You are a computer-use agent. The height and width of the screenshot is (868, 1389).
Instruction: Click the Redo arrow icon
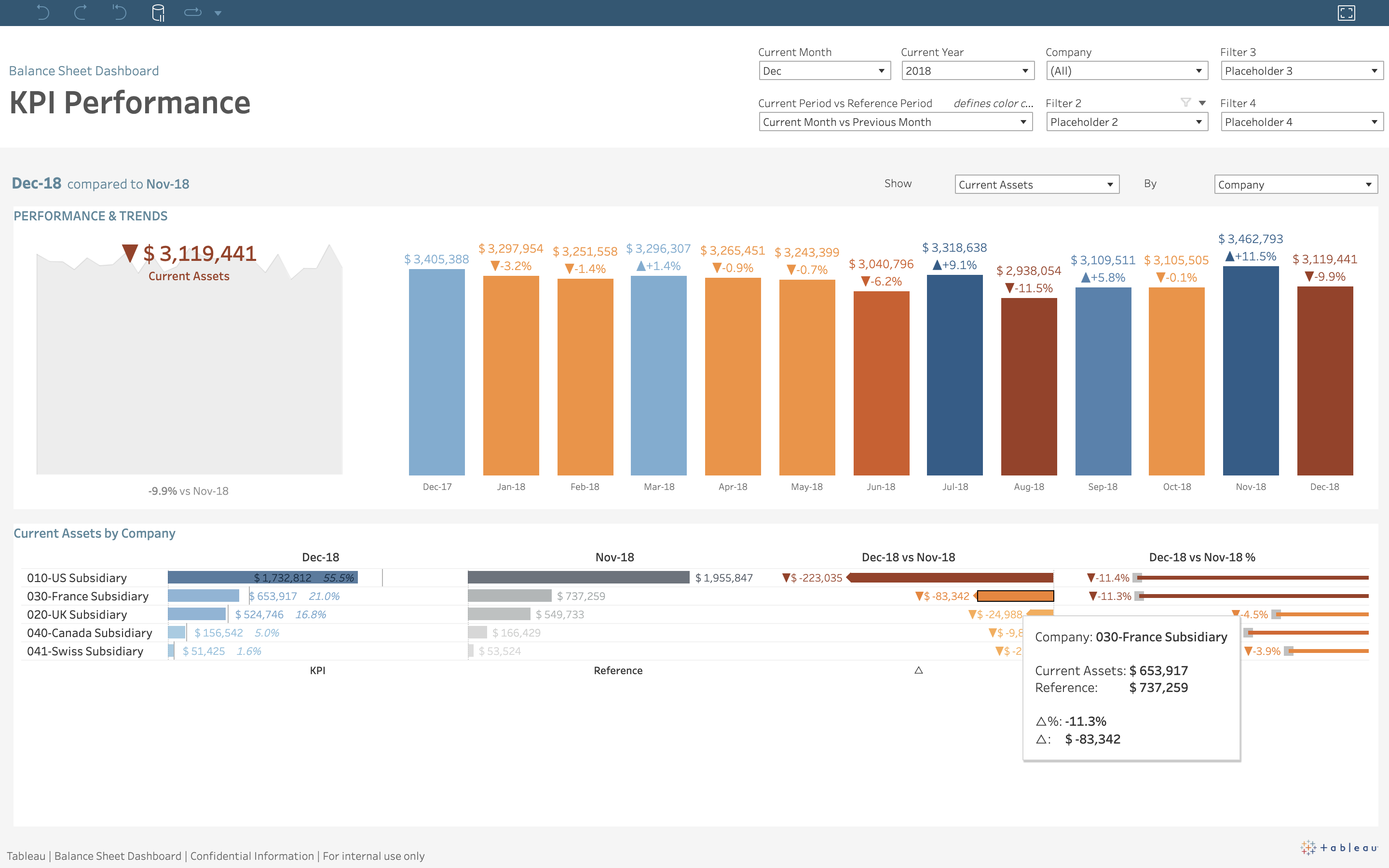coord(81,13)
